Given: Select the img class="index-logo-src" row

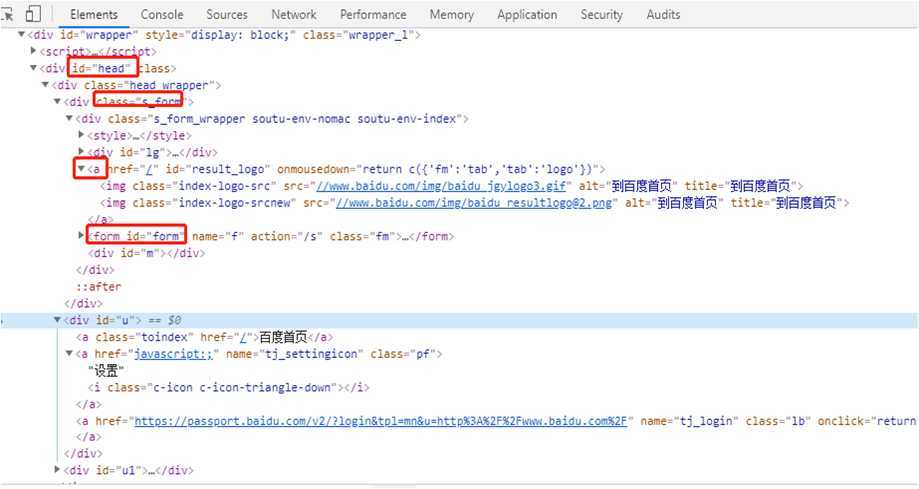Looking at the screenshot, I should click(x=451, y=186).
